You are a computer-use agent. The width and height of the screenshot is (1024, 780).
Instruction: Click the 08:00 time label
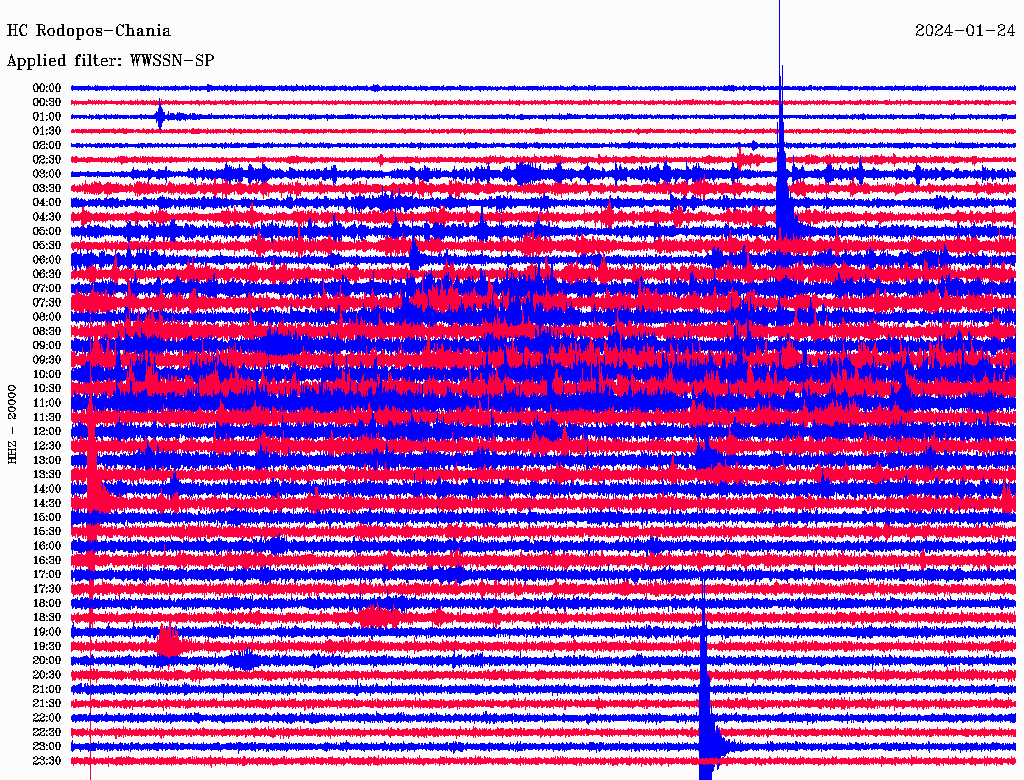(47, 317)
